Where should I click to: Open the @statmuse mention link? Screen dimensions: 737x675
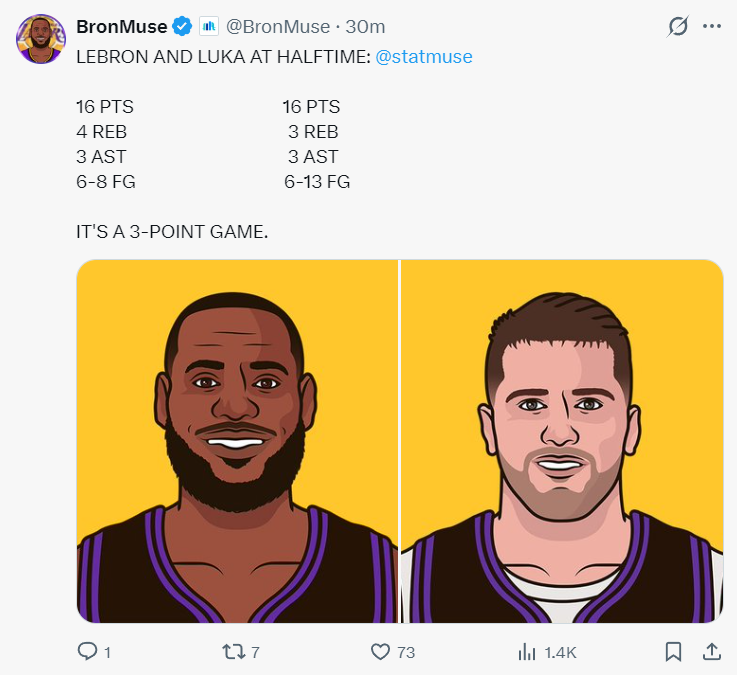click(x=424, y=57)
